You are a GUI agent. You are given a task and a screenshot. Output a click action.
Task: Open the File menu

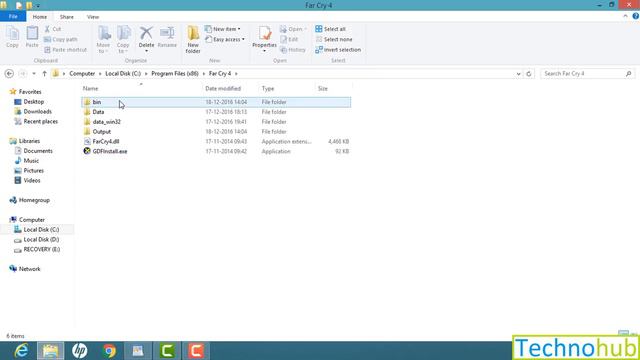(13, 17)
